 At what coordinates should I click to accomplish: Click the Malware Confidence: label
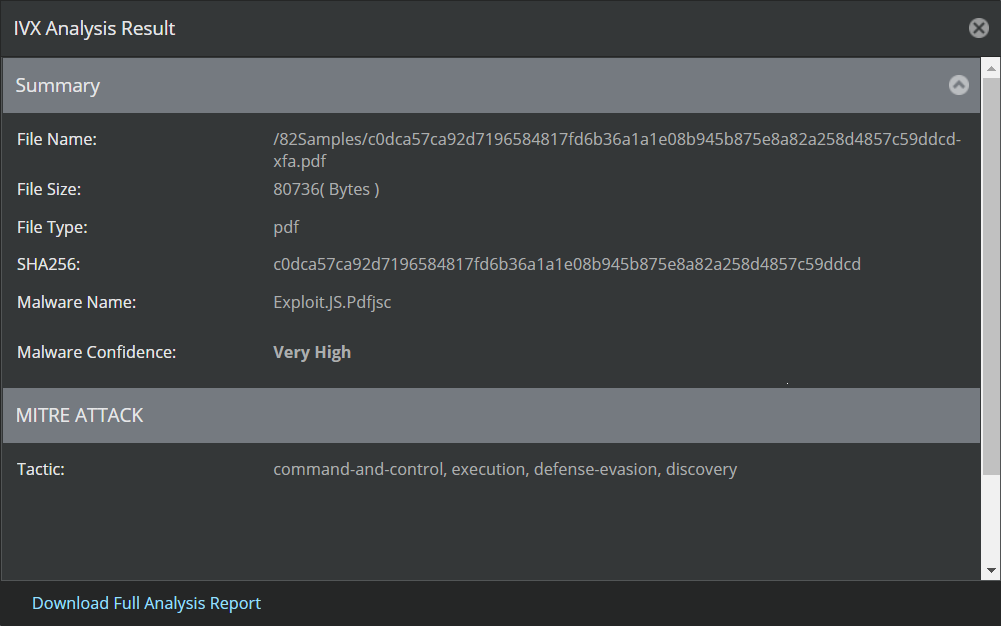click(x=96, y=352)
